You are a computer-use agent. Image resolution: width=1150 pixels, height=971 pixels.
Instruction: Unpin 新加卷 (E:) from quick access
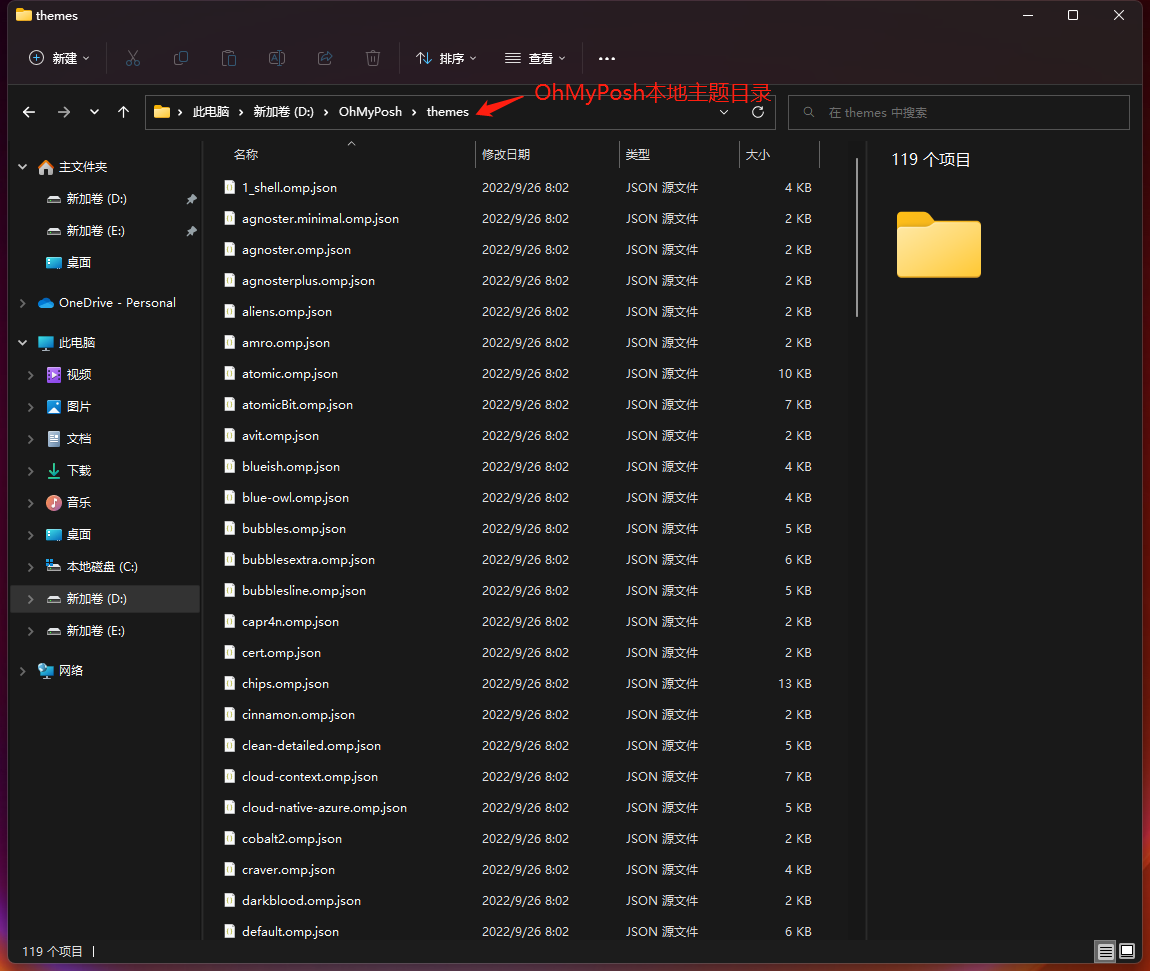click(191, 231)
